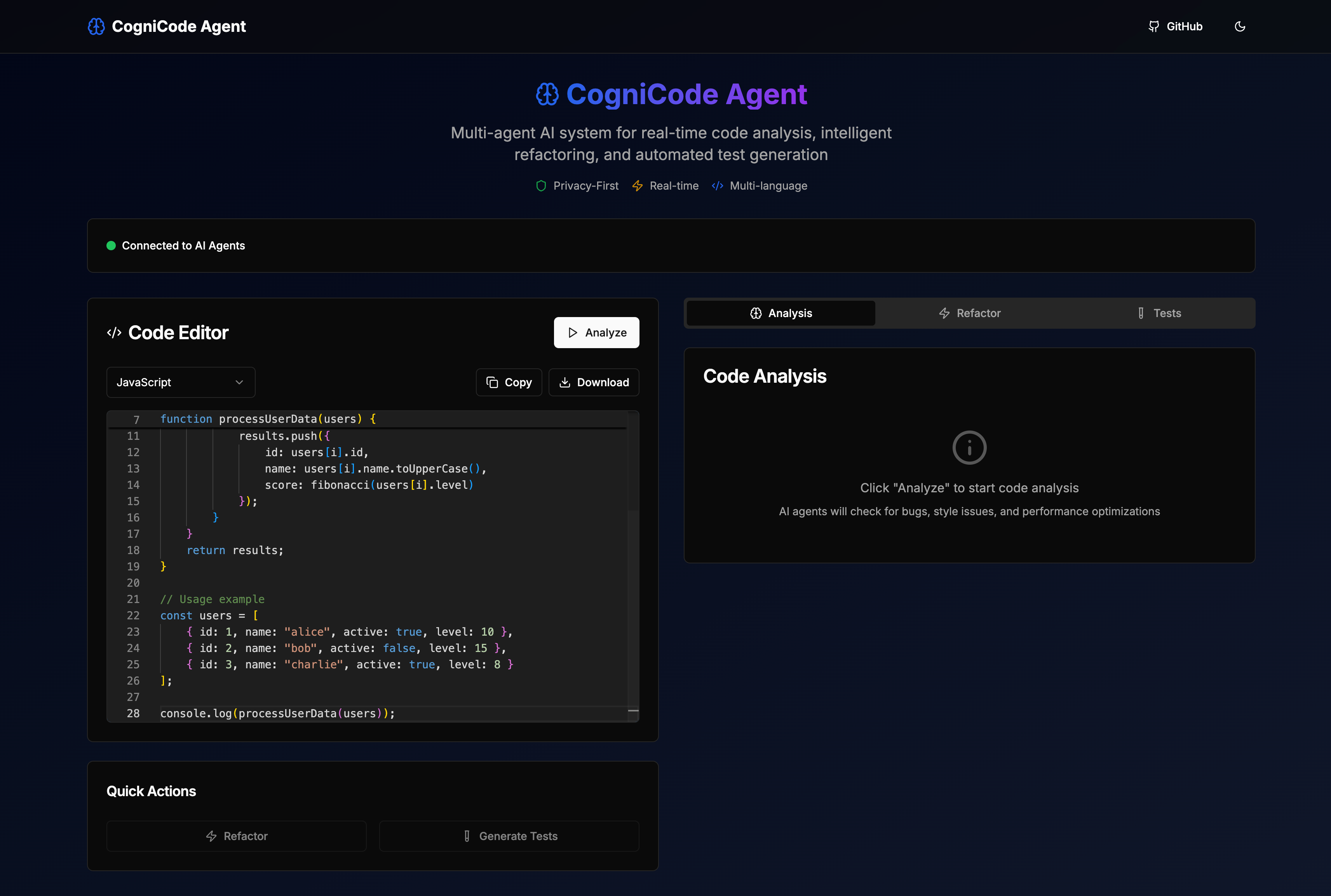This screenshot has width=1331, height=896.
Task: Click the large brain icon in hero title
Action: tap(547, 94)
